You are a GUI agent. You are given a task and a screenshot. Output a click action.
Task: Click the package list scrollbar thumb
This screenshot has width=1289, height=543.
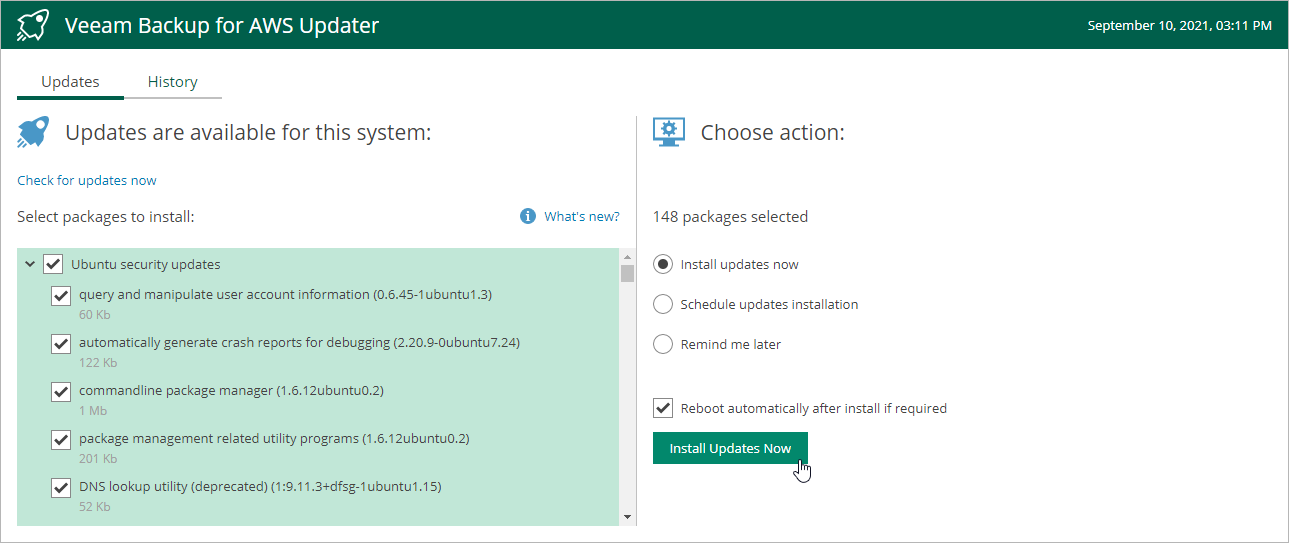[628, 274]
